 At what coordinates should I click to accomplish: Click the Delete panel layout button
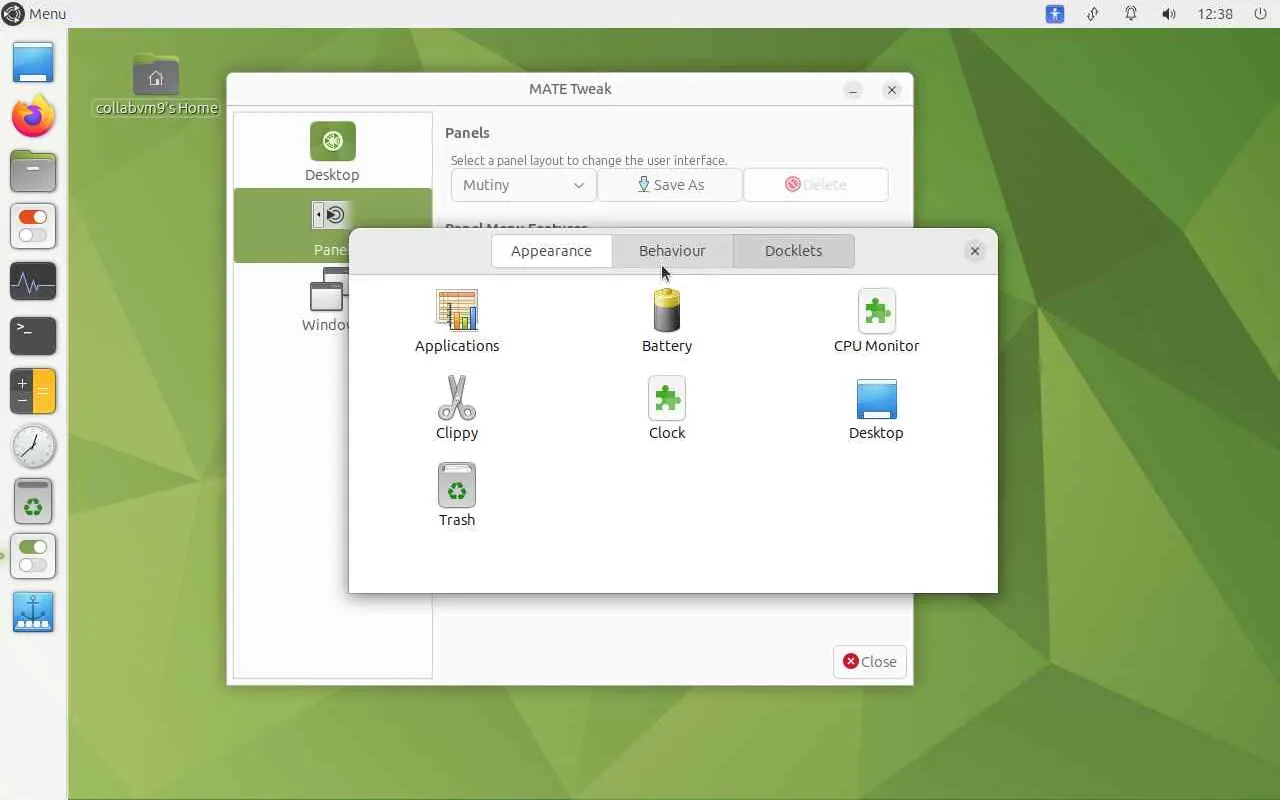[816, 185]
